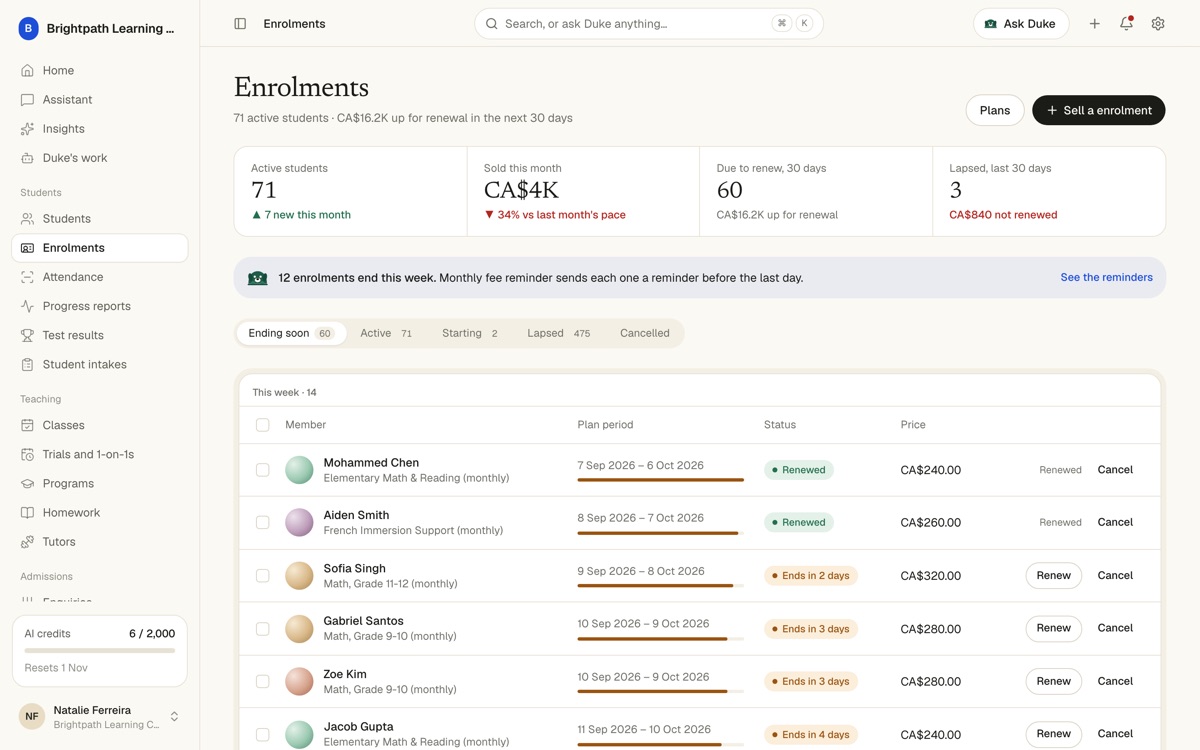Open Trials and 1-on-1s
The width and height of the screenshot is (1200, 750).
pos(99,454)
